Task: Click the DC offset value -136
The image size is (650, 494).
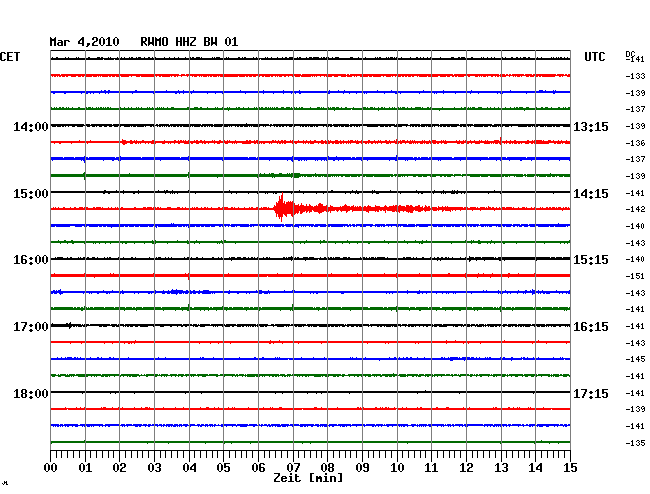Action: click(635, 143)
